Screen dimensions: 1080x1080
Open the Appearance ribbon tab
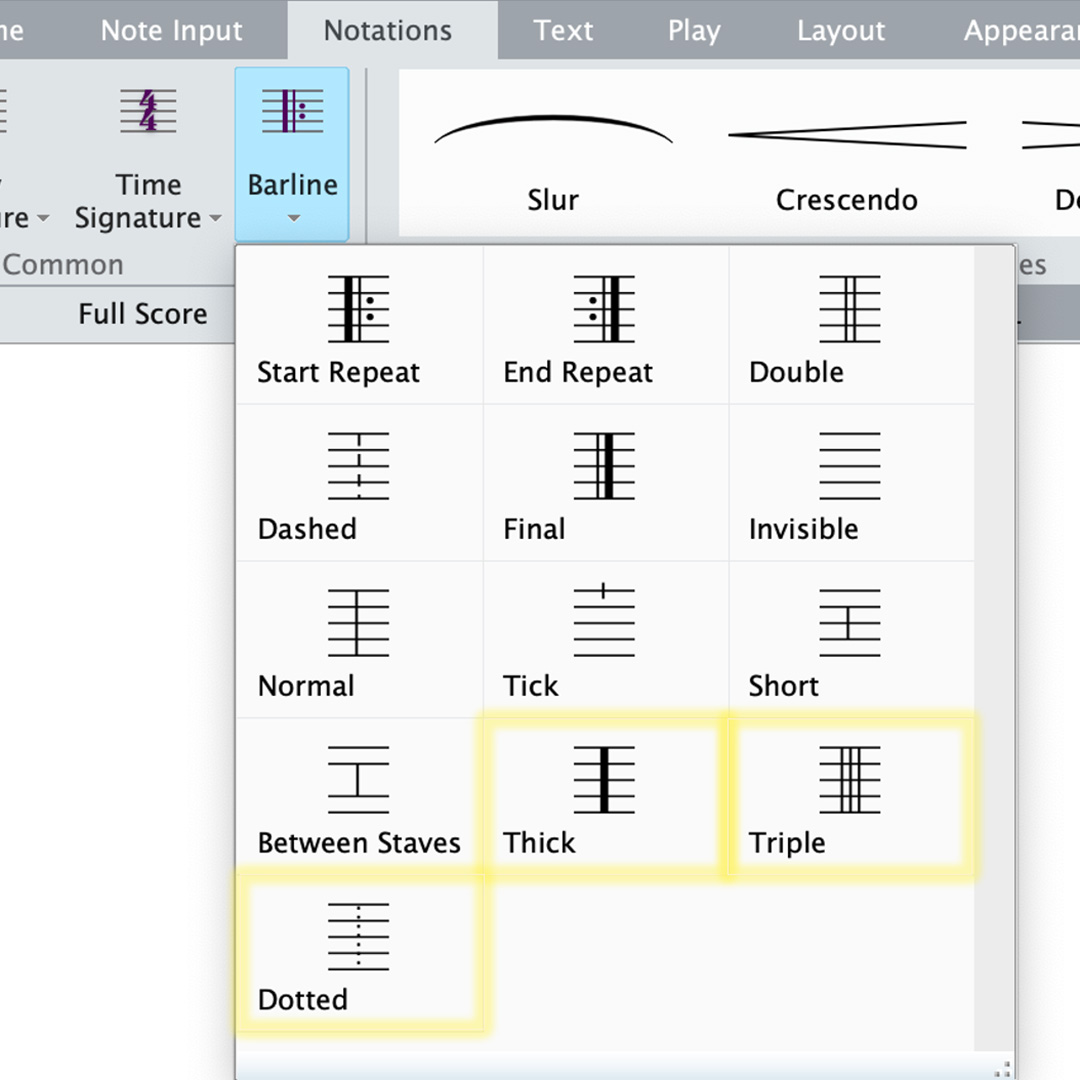tap(1021, 30)
